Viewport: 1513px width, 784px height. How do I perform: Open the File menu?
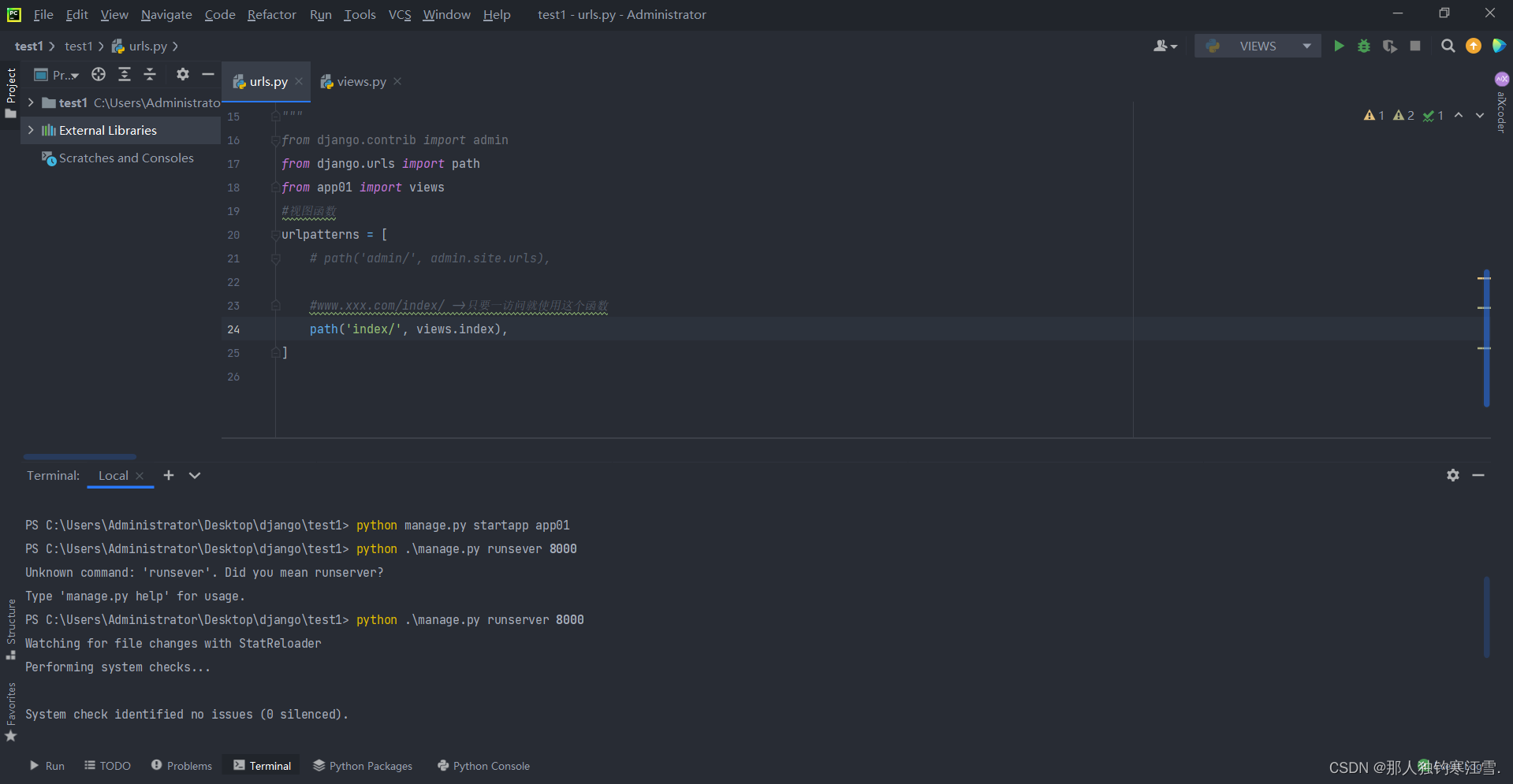(43, 14)
